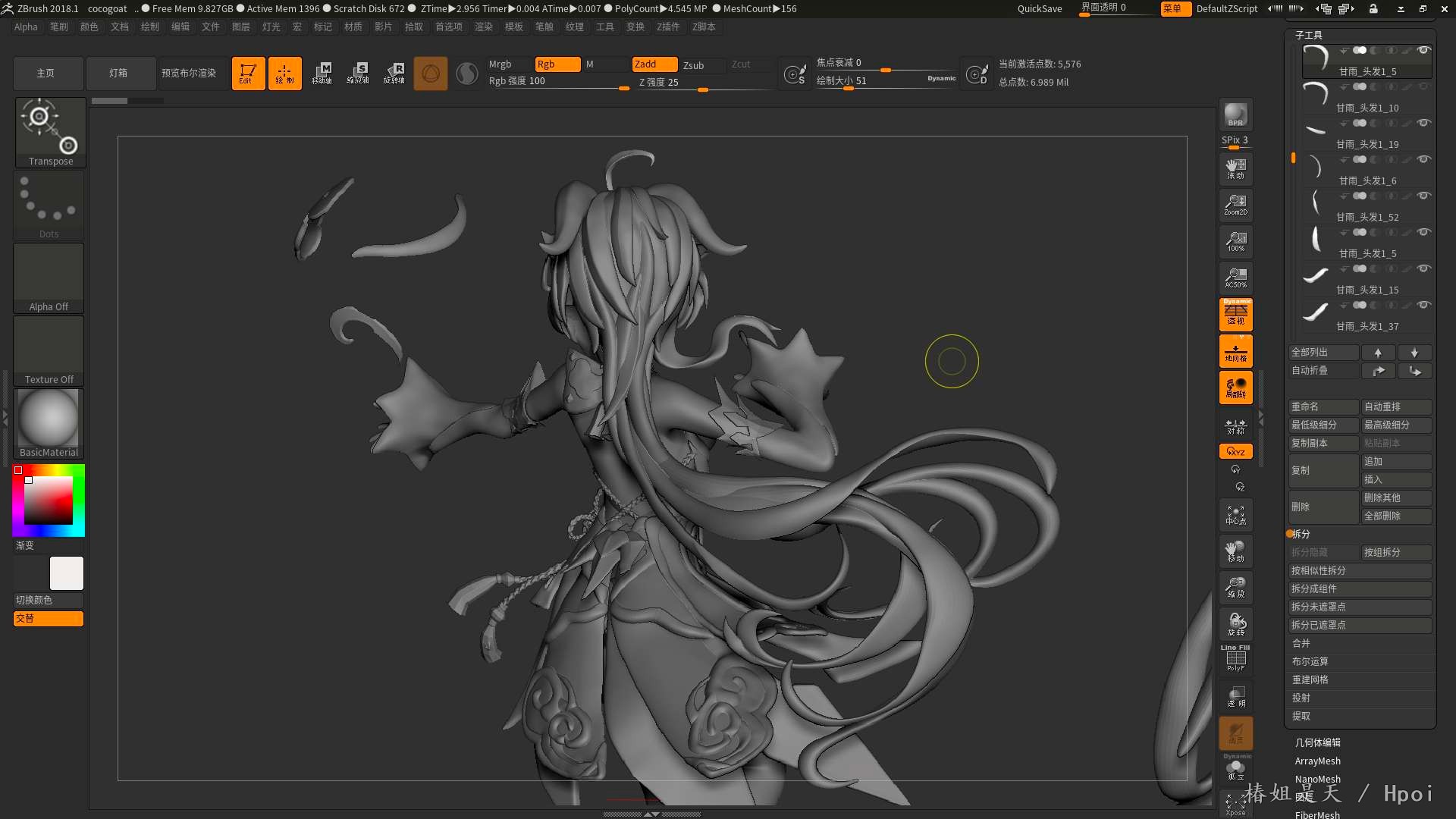Enable 移动轴 move mode icon

[x=322, y=73]
